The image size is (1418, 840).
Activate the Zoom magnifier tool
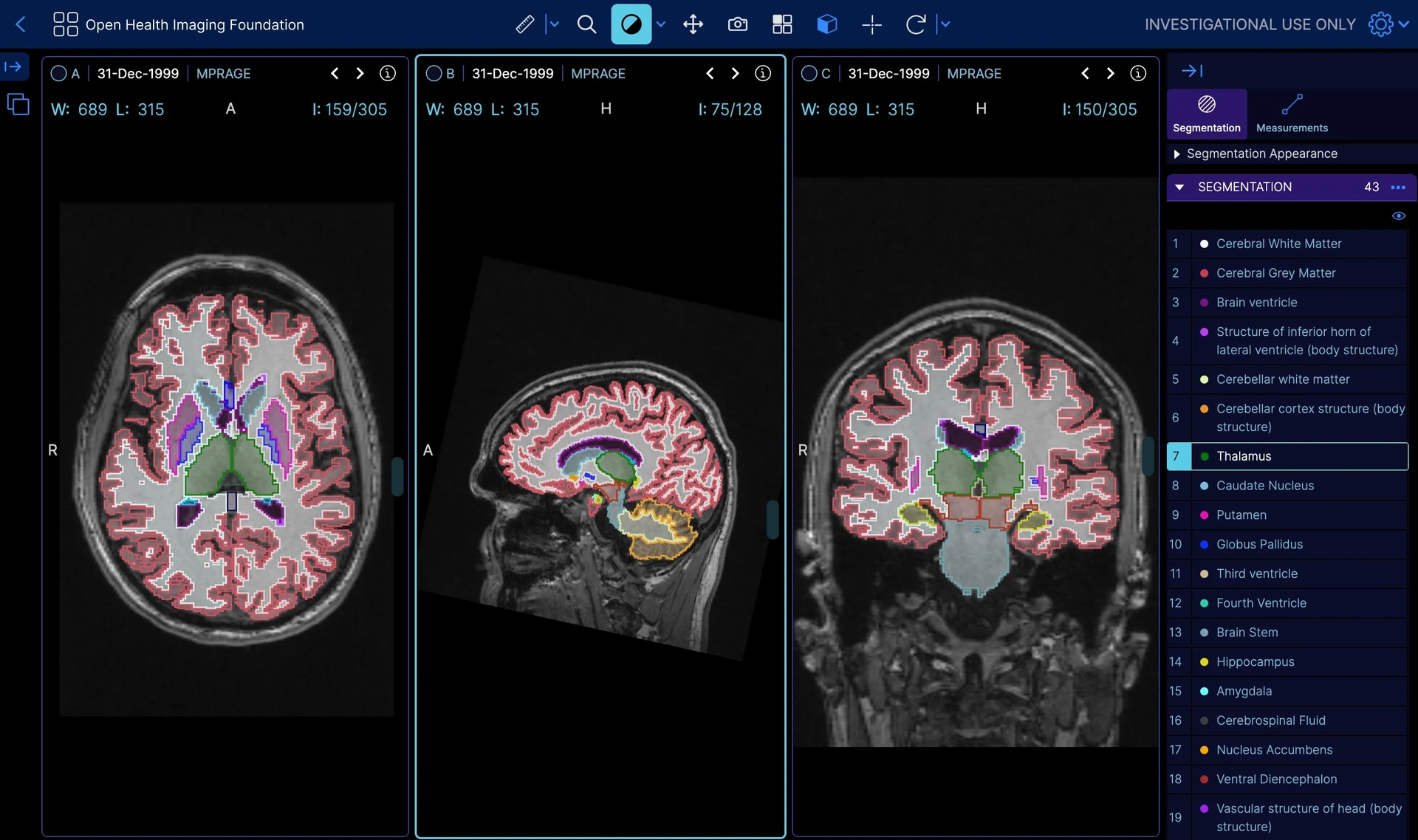click(x=586, y=24)
